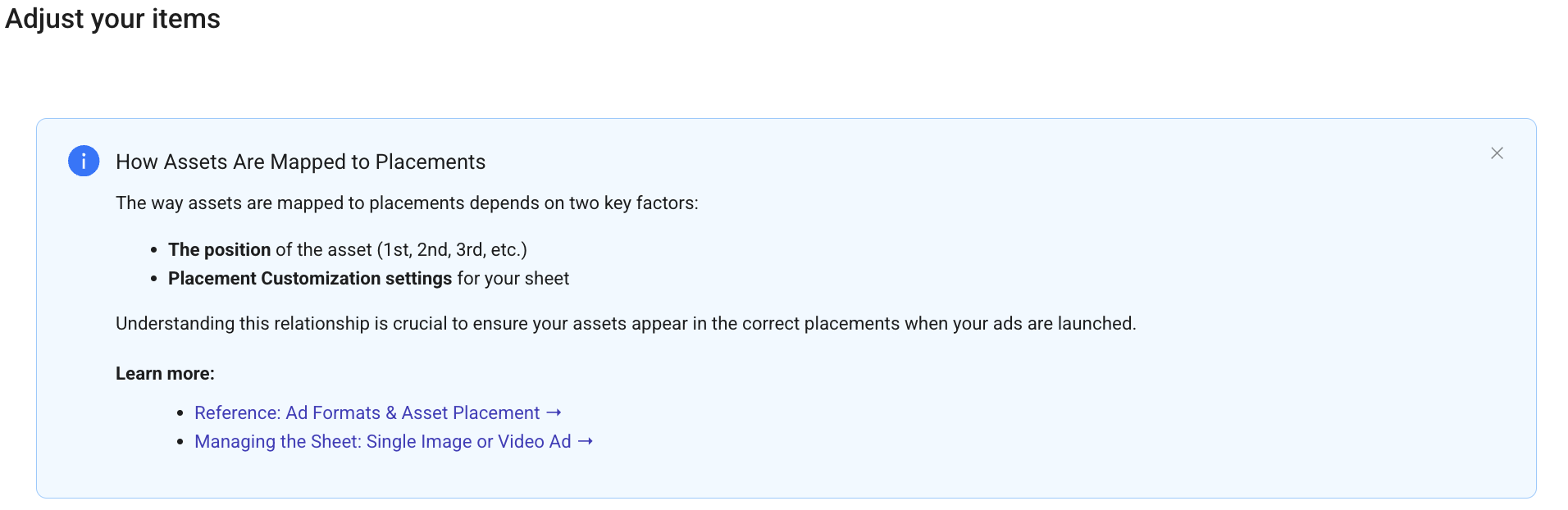Click bullet before Managing the Sheet link
This screenshot has width=1568, height=510.
click(180, 443)
